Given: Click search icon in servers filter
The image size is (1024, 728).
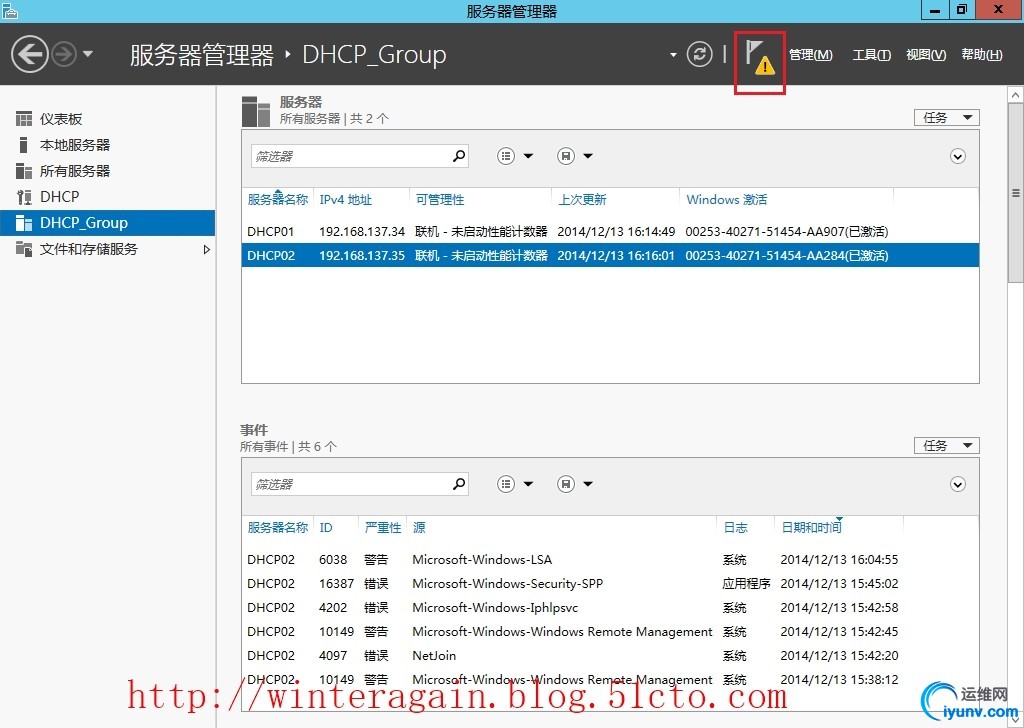Looking at the screenshot, I should (460, 156).
